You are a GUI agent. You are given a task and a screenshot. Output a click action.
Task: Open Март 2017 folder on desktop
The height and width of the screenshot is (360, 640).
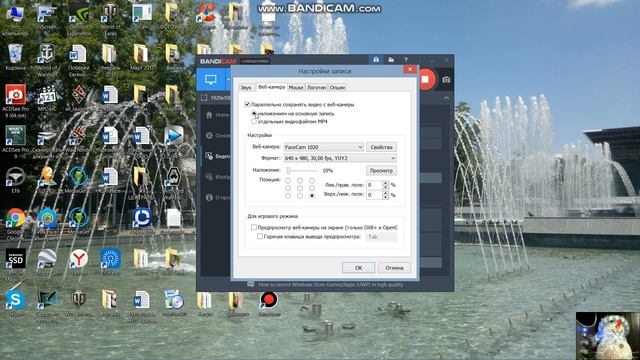141,54
